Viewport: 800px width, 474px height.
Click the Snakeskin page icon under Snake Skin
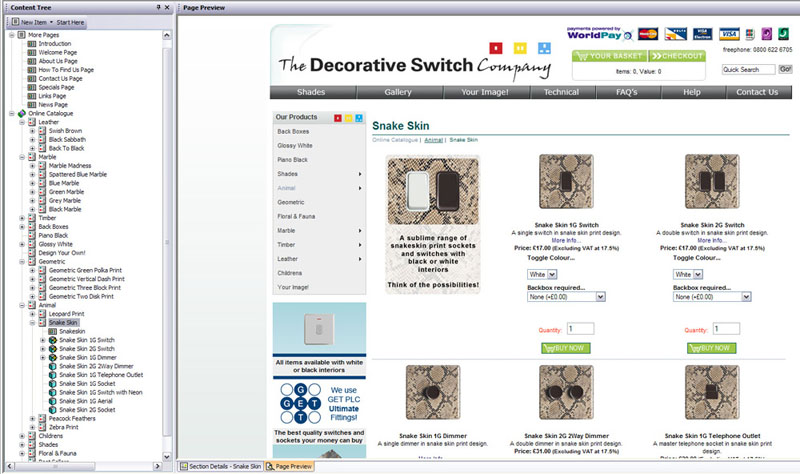pyautogui.click(x=53, y=331)
